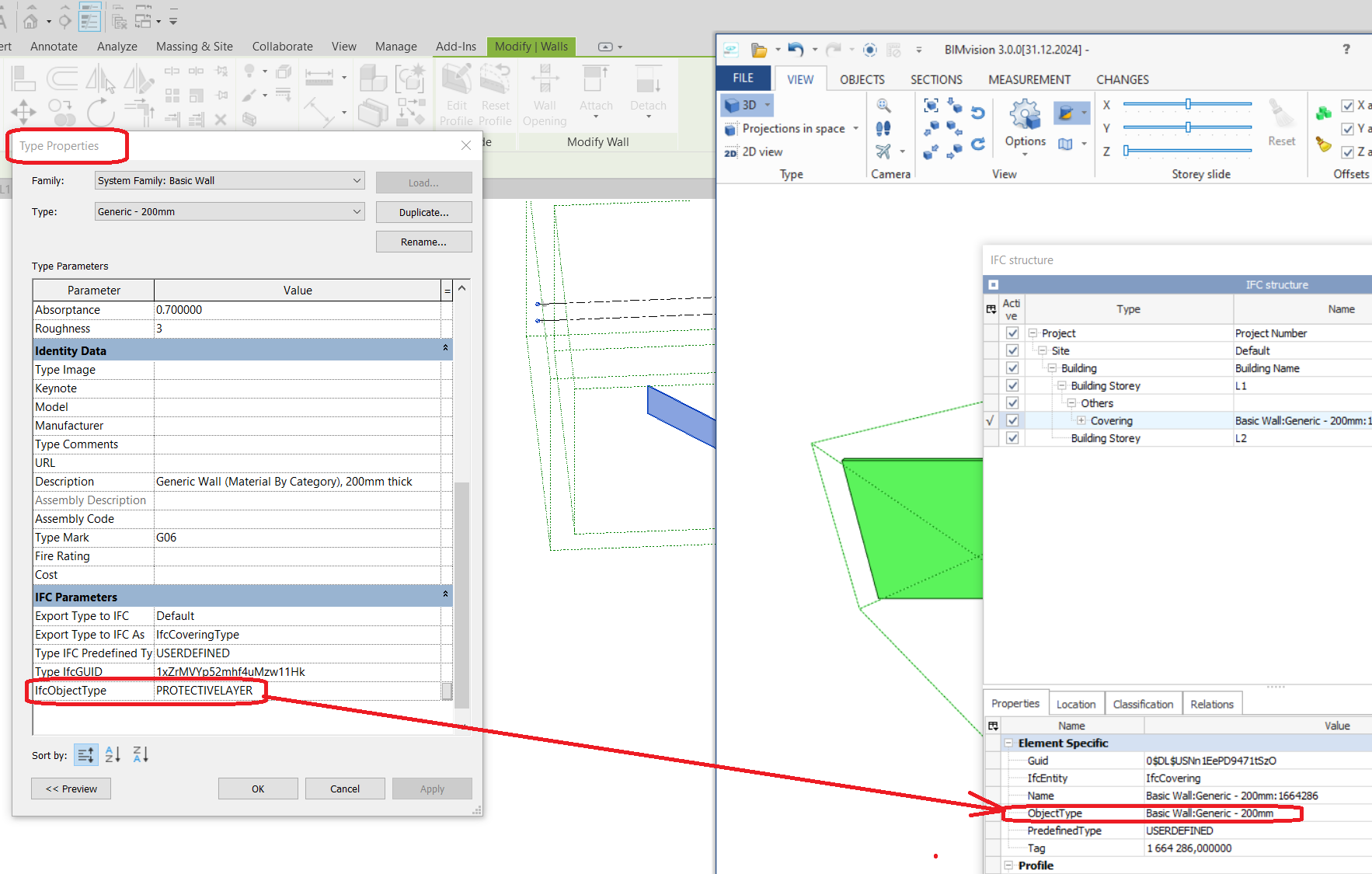Switch to the Relations tab in BIMvision
Image resolution: width=1372 pixels, height=874 pixels.
pos(1212,703)
